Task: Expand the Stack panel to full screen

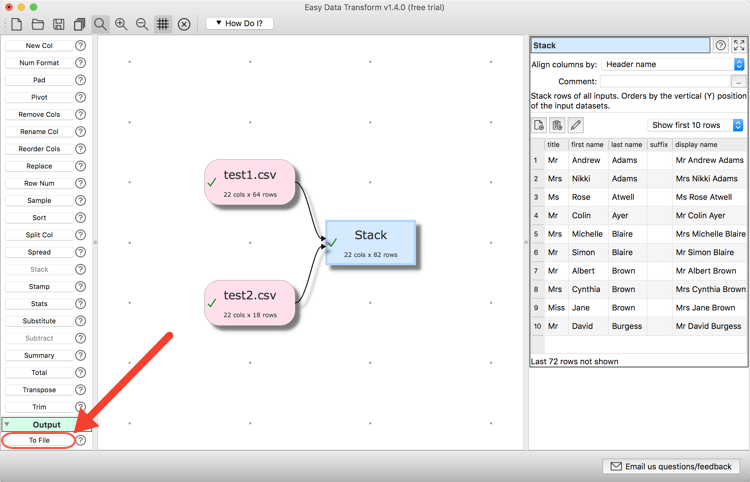Action: 739,45
